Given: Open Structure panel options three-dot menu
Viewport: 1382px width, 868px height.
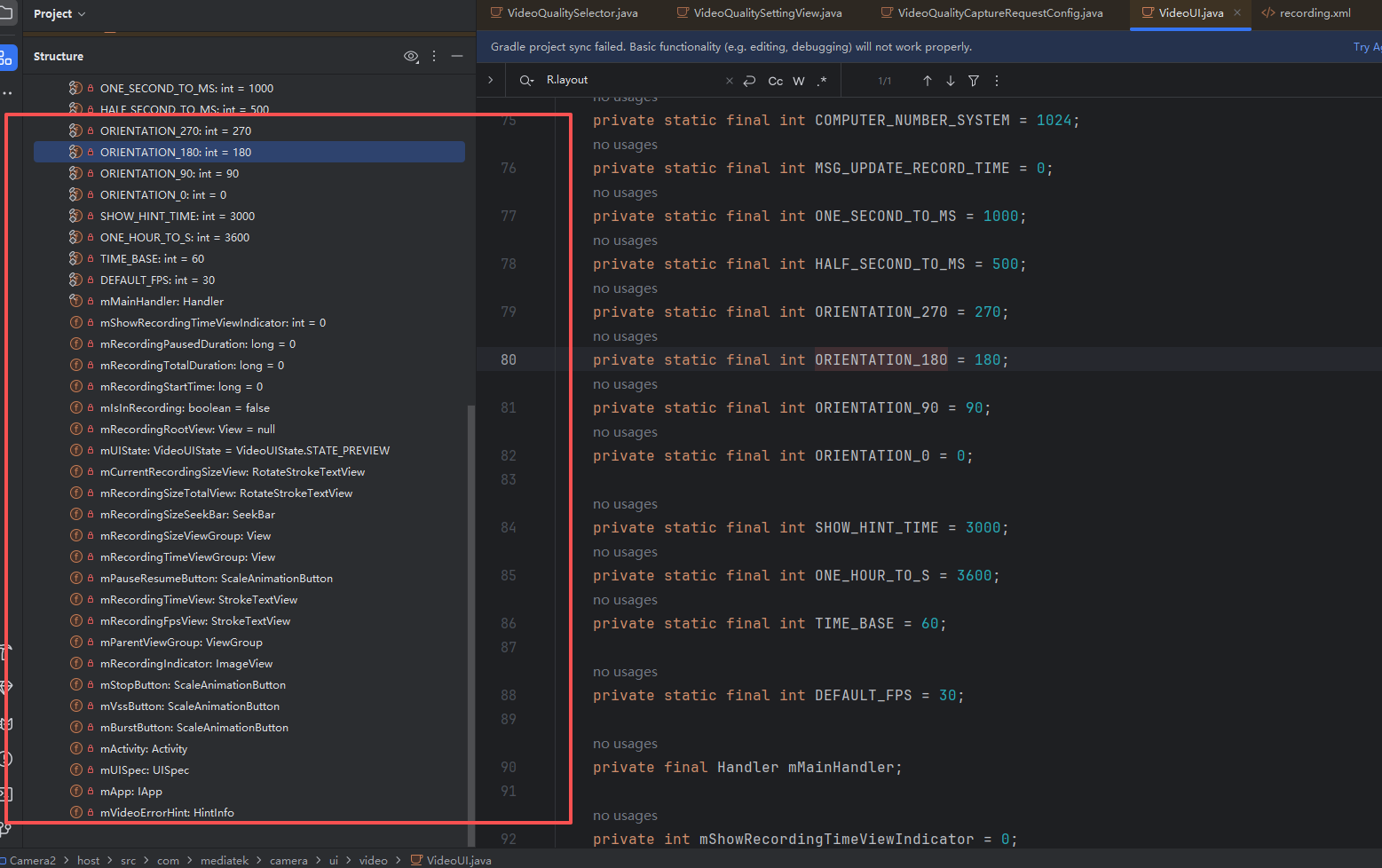Looking at the screenshot, I should (434, 56).
